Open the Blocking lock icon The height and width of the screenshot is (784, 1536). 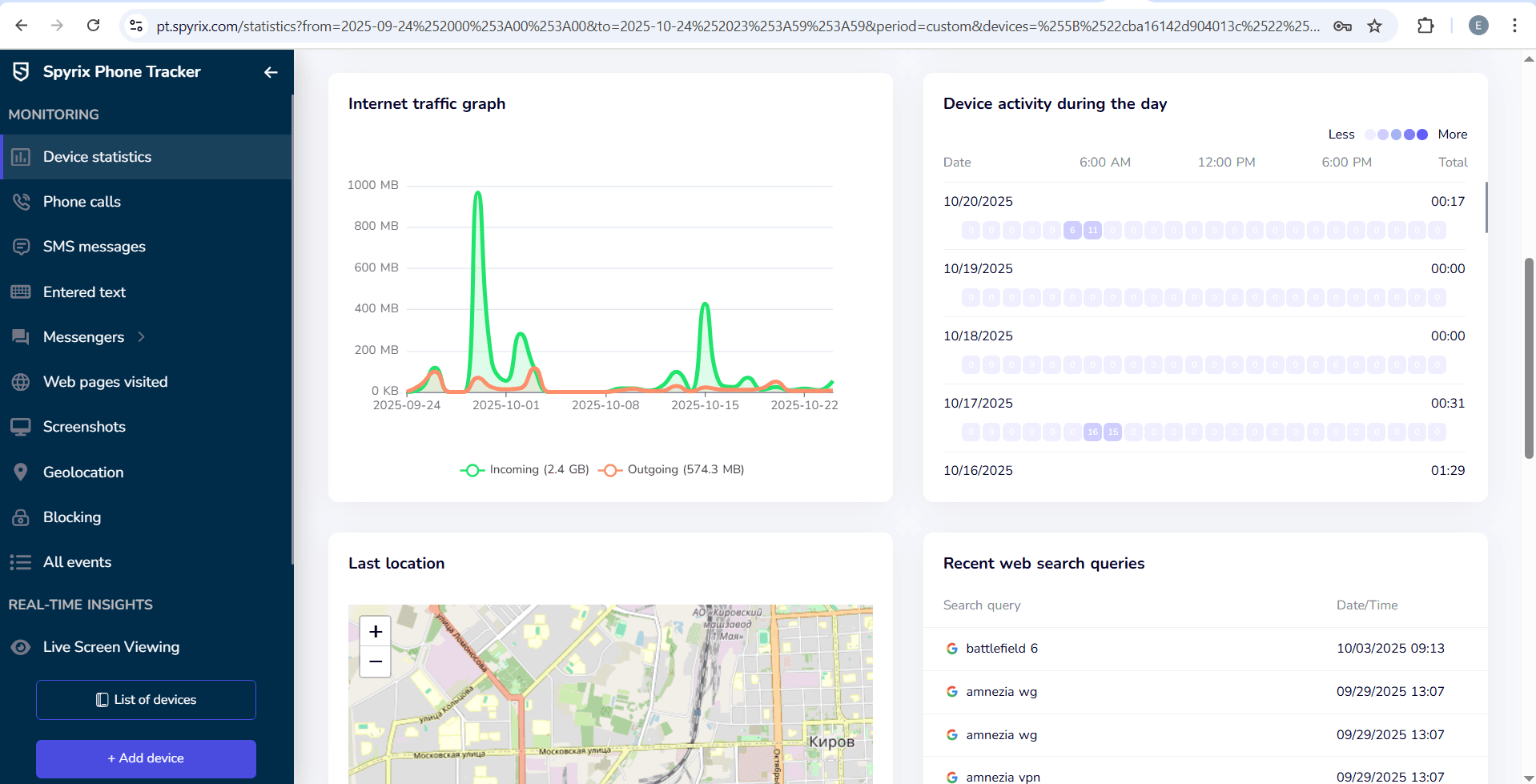coord(22,517)
